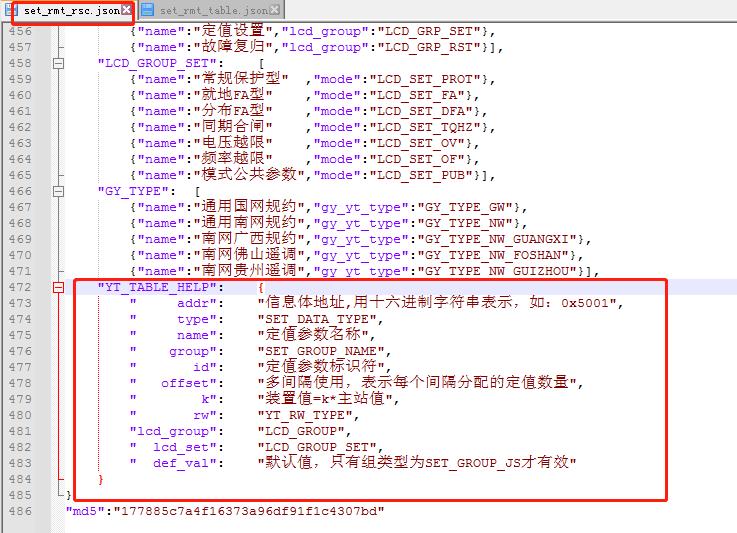Click the "LCD_GROUP_SET" value on line 482

[x=317, y=447]
